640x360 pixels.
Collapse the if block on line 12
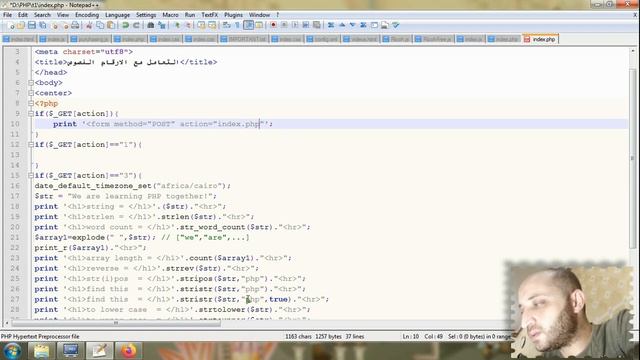31,144
